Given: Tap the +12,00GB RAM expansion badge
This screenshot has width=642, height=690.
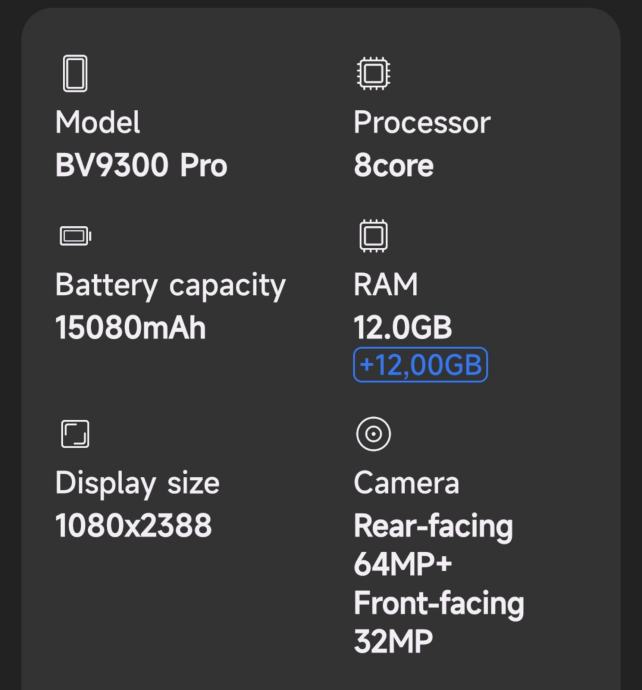Looking at the screenshot, I should point(420,365).
